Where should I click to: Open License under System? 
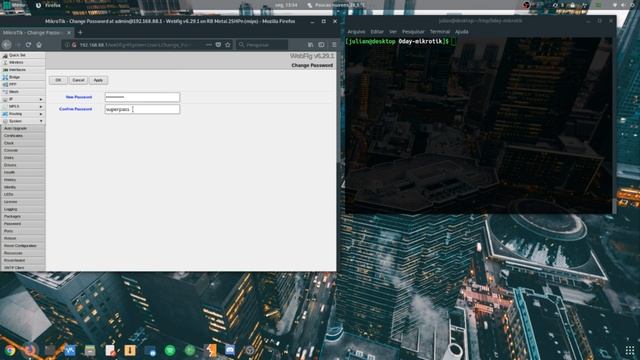coord(23,202)
